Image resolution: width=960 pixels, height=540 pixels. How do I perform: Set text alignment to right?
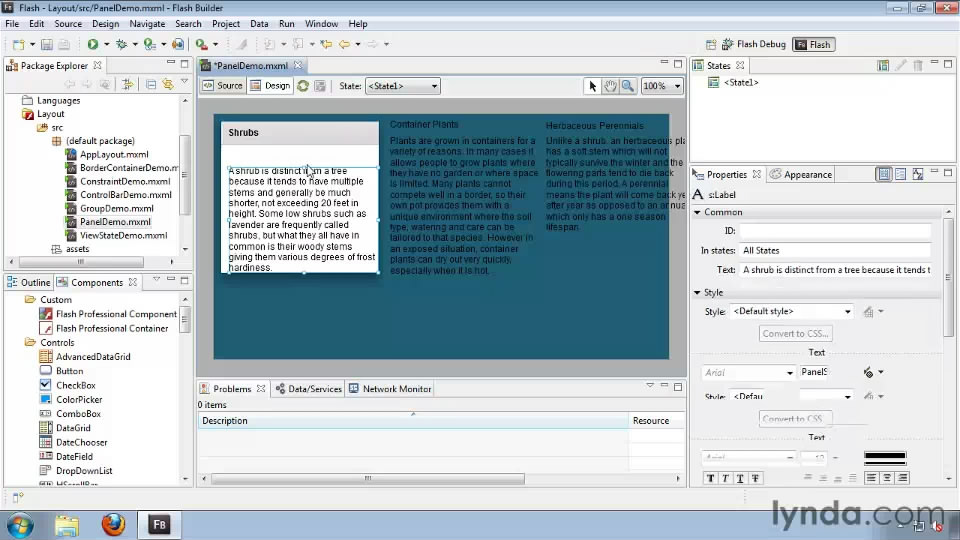coord(902,478)
